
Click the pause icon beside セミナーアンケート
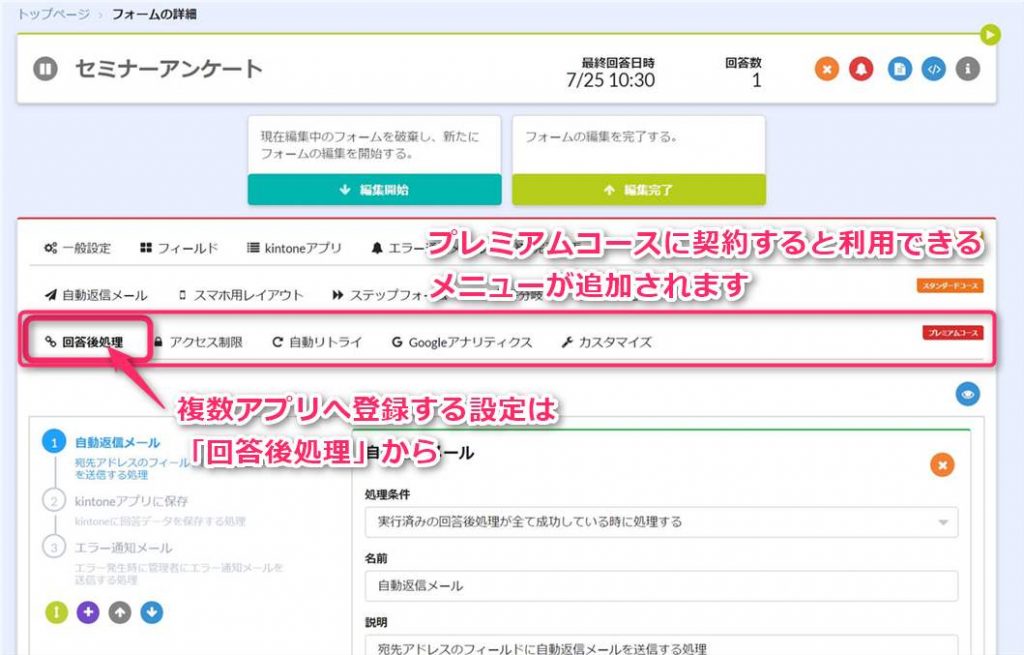(45, 70)
